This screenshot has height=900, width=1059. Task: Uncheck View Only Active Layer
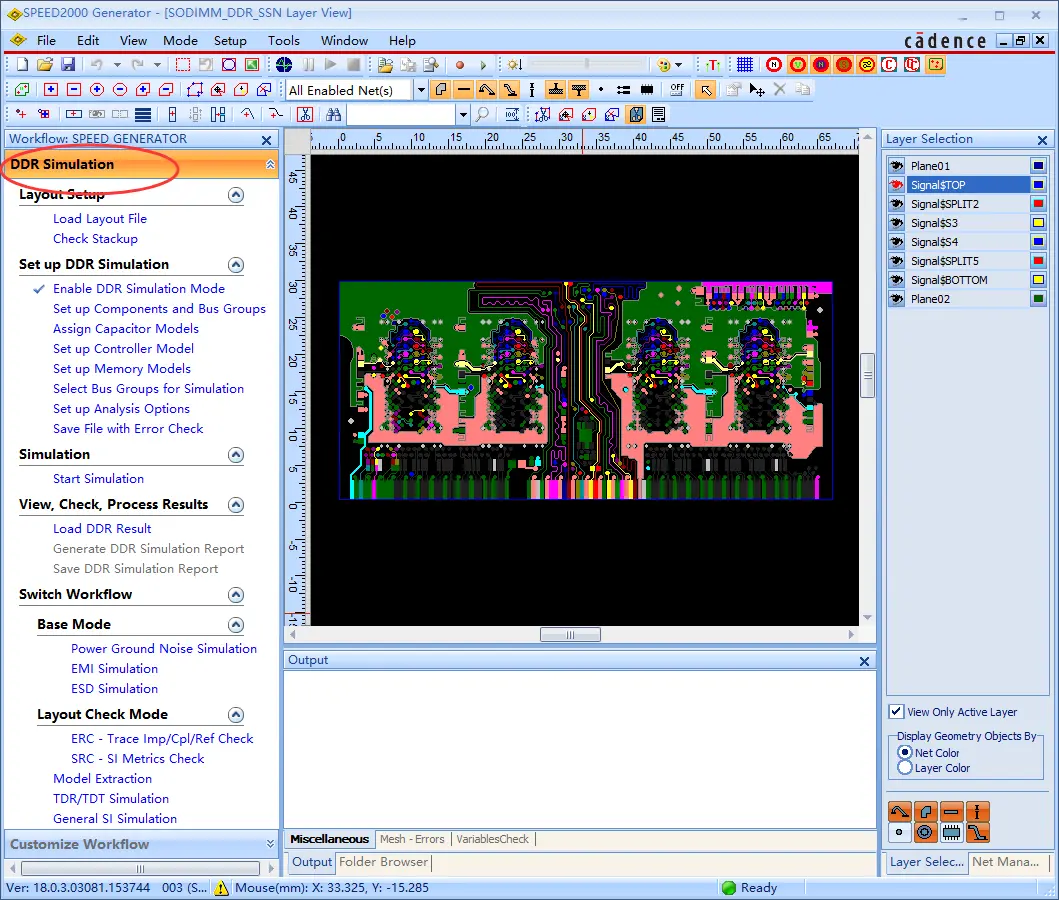(x=896, y=712)
